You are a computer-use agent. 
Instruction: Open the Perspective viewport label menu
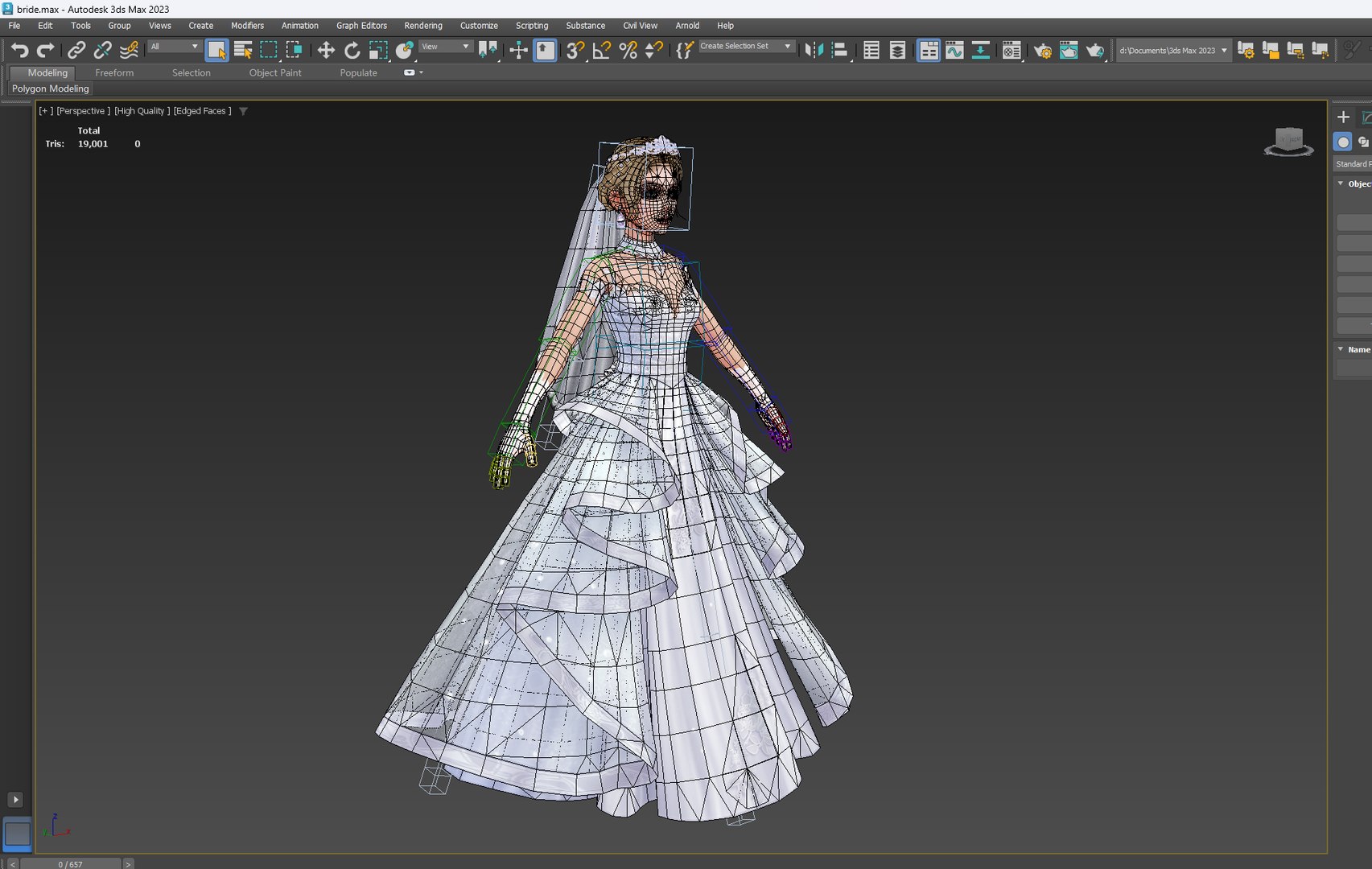pyautogui.click(x=83, y=111)
